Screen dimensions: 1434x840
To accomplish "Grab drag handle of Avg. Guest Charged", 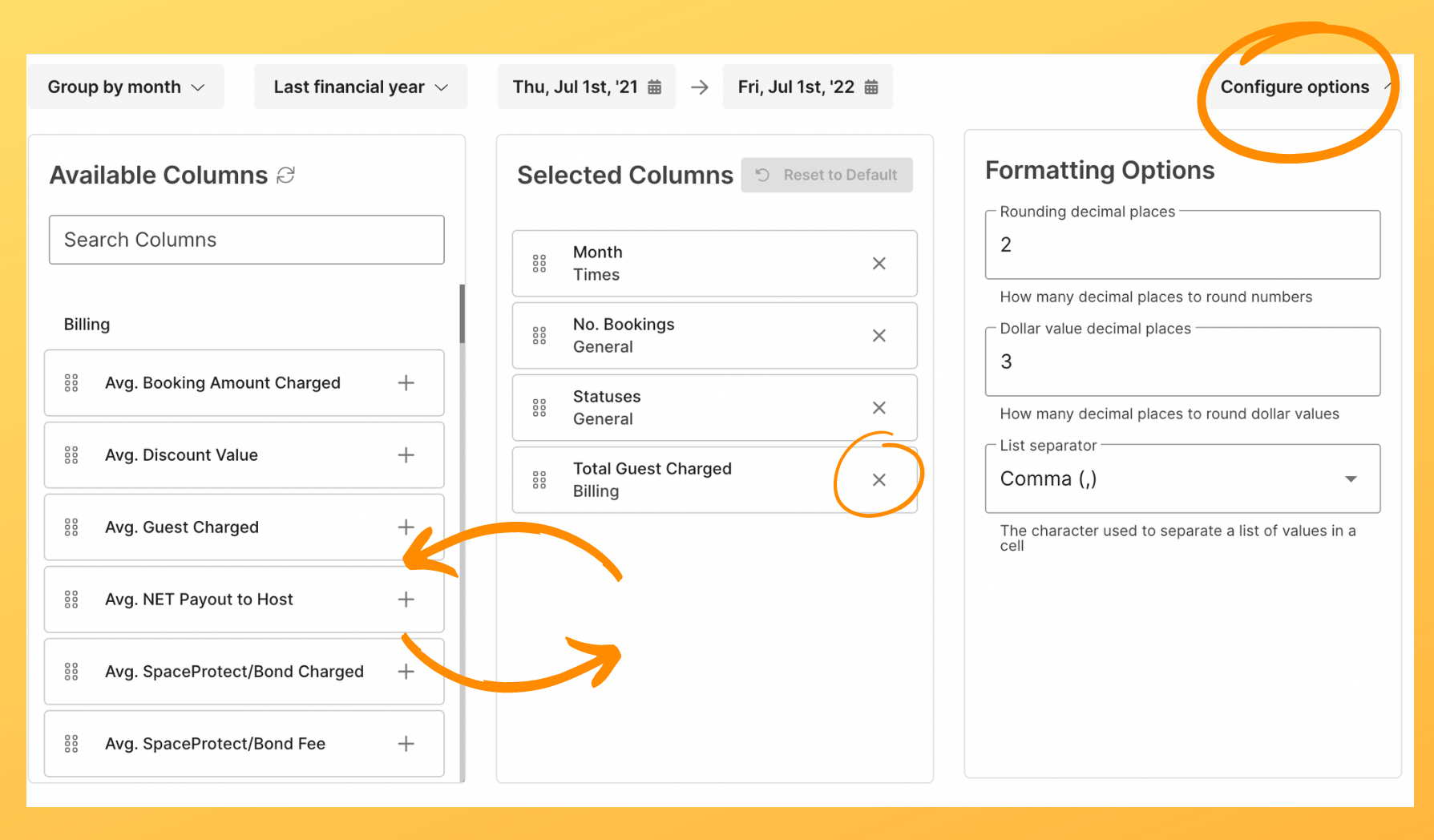I will (71, 527).
